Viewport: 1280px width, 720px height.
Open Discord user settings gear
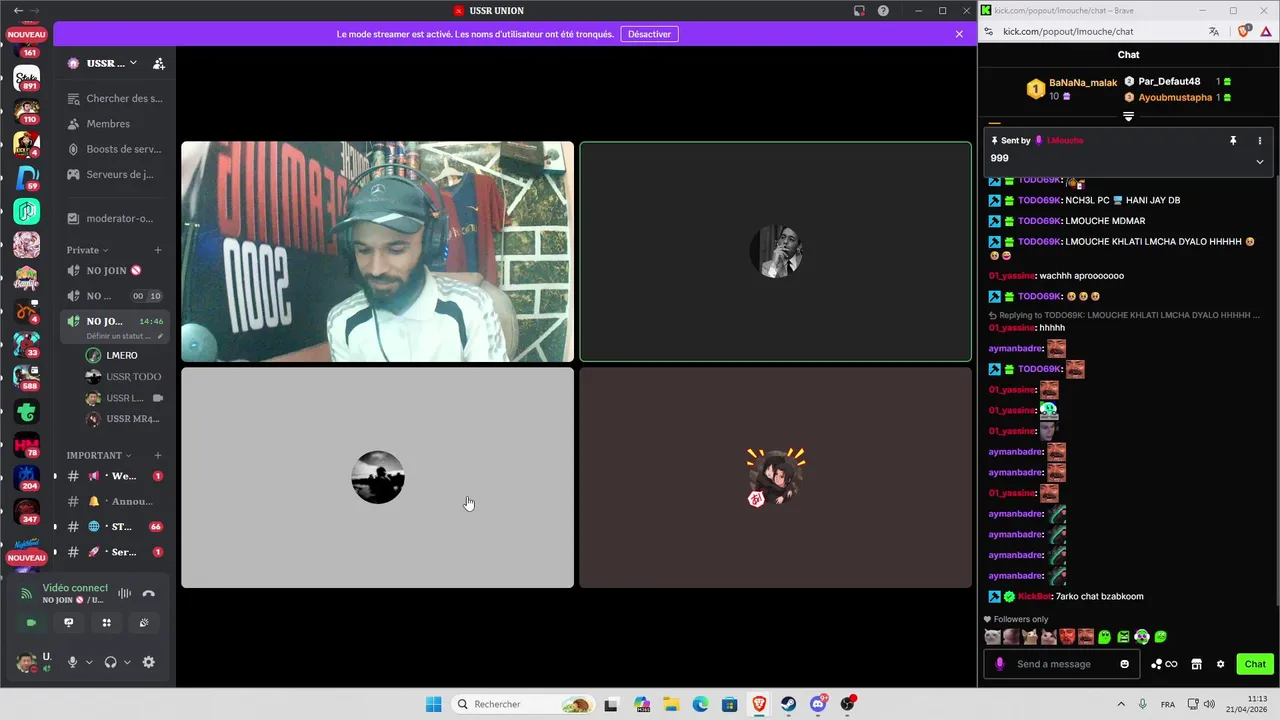[x=149, y=662]
